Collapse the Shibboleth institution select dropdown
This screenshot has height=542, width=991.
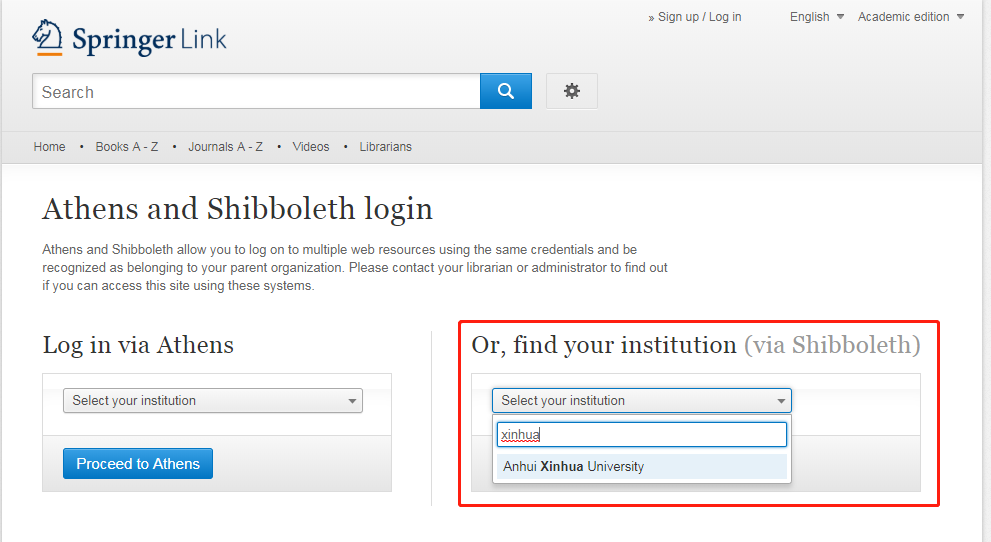tap(642, 401)
